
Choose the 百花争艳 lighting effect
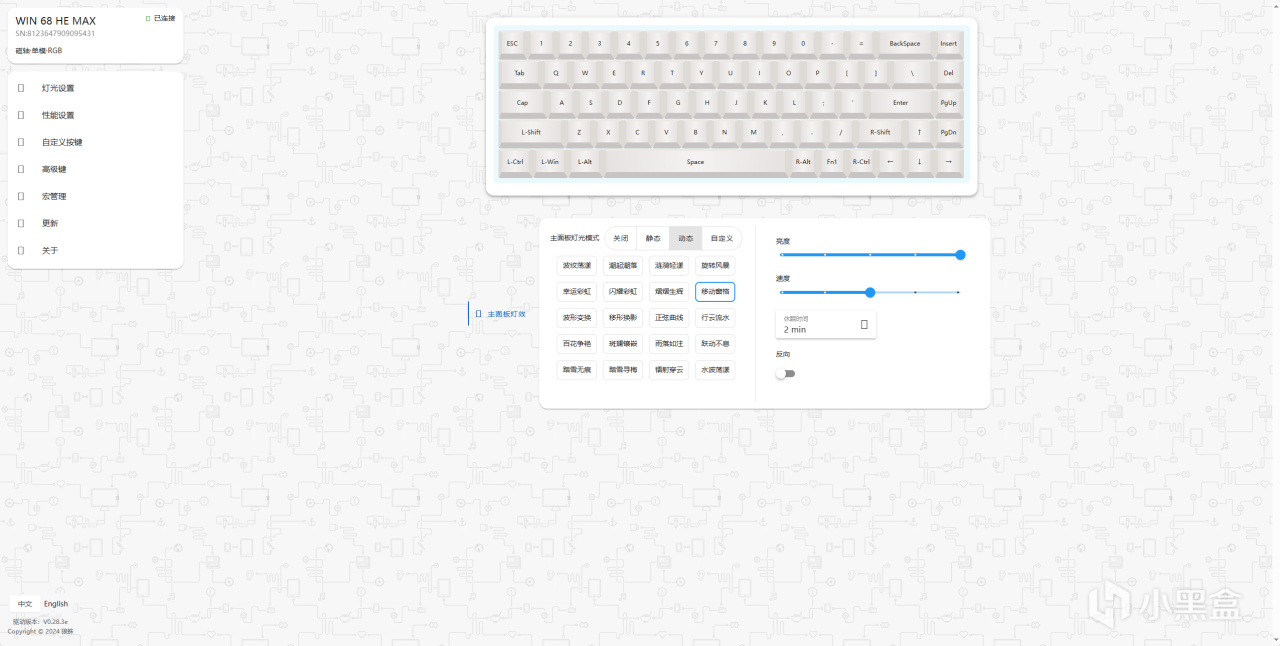click(577, 344)
